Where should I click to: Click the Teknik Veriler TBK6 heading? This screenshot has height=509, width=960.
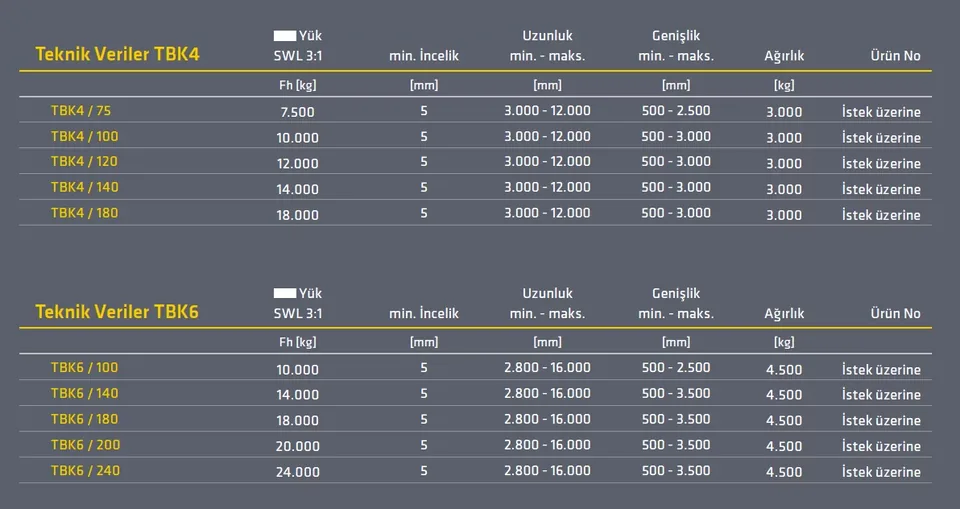point(117,312)
